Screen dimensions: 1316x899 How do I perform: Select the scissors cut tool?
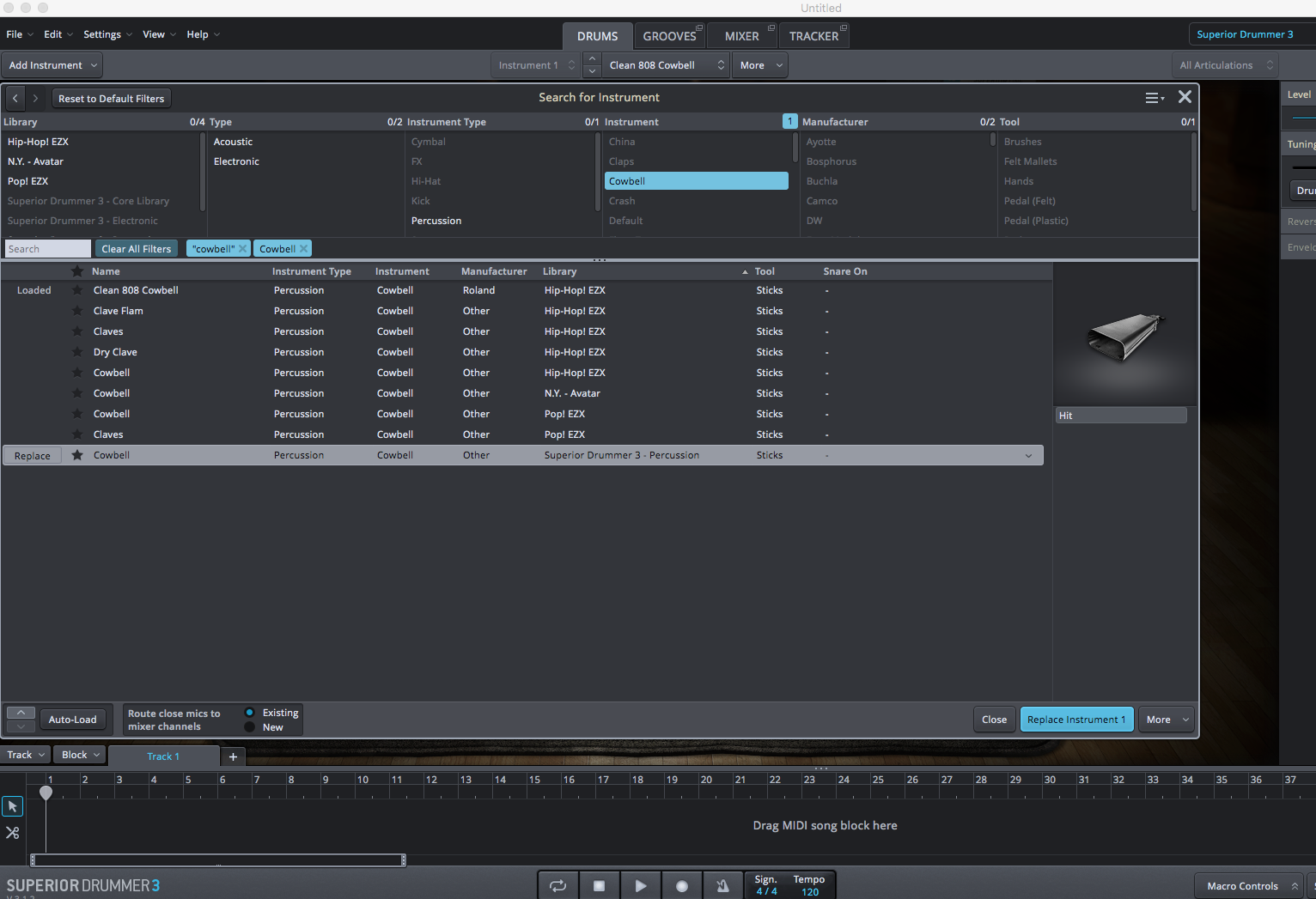click(x=13, y=833)
